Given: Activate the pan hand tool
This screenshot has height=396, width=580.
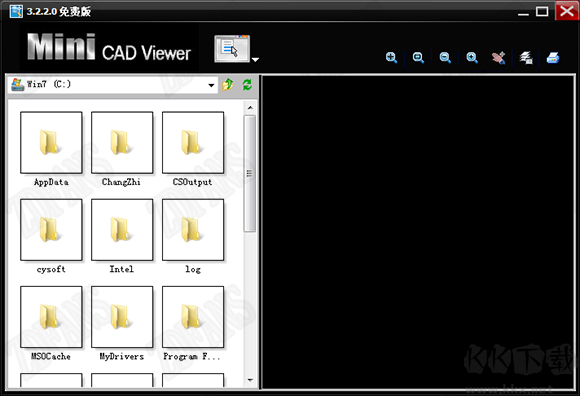Looking at the screenshot, I should (x=499, y=58).
